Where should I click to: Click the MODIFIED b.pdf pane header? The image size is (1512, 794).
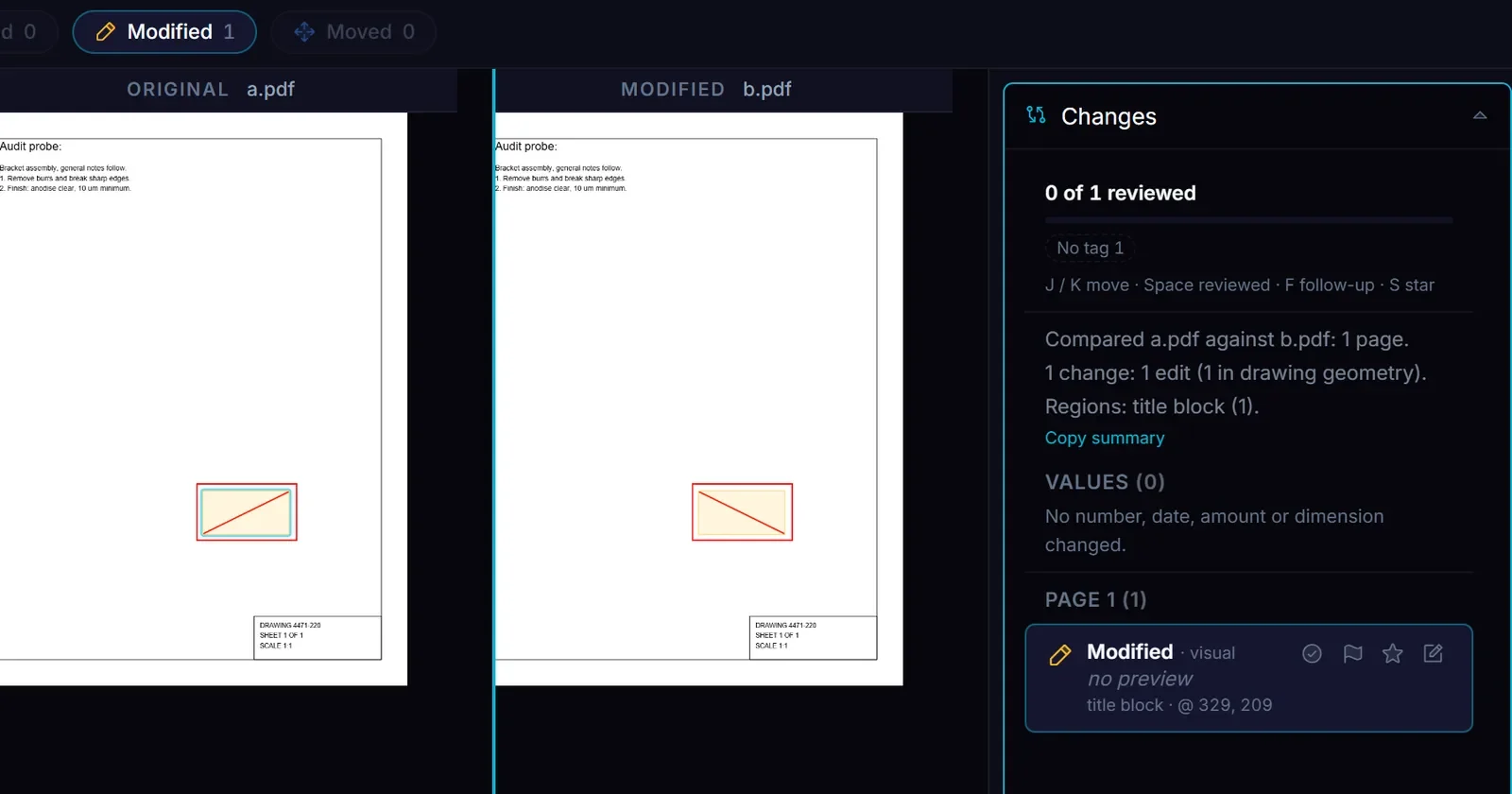click(723, 90)
